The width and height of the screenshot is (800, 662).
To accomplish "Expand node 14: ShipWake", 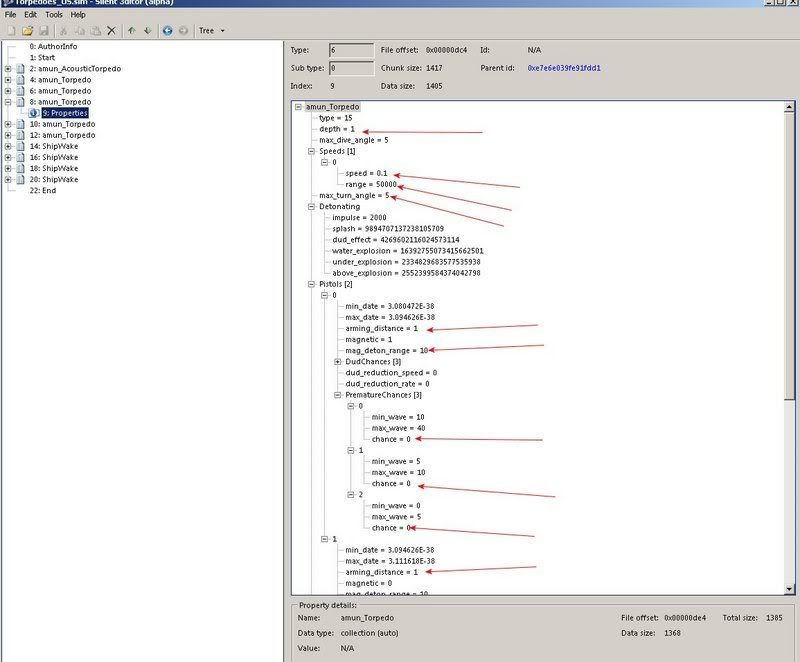I will 8,146.
